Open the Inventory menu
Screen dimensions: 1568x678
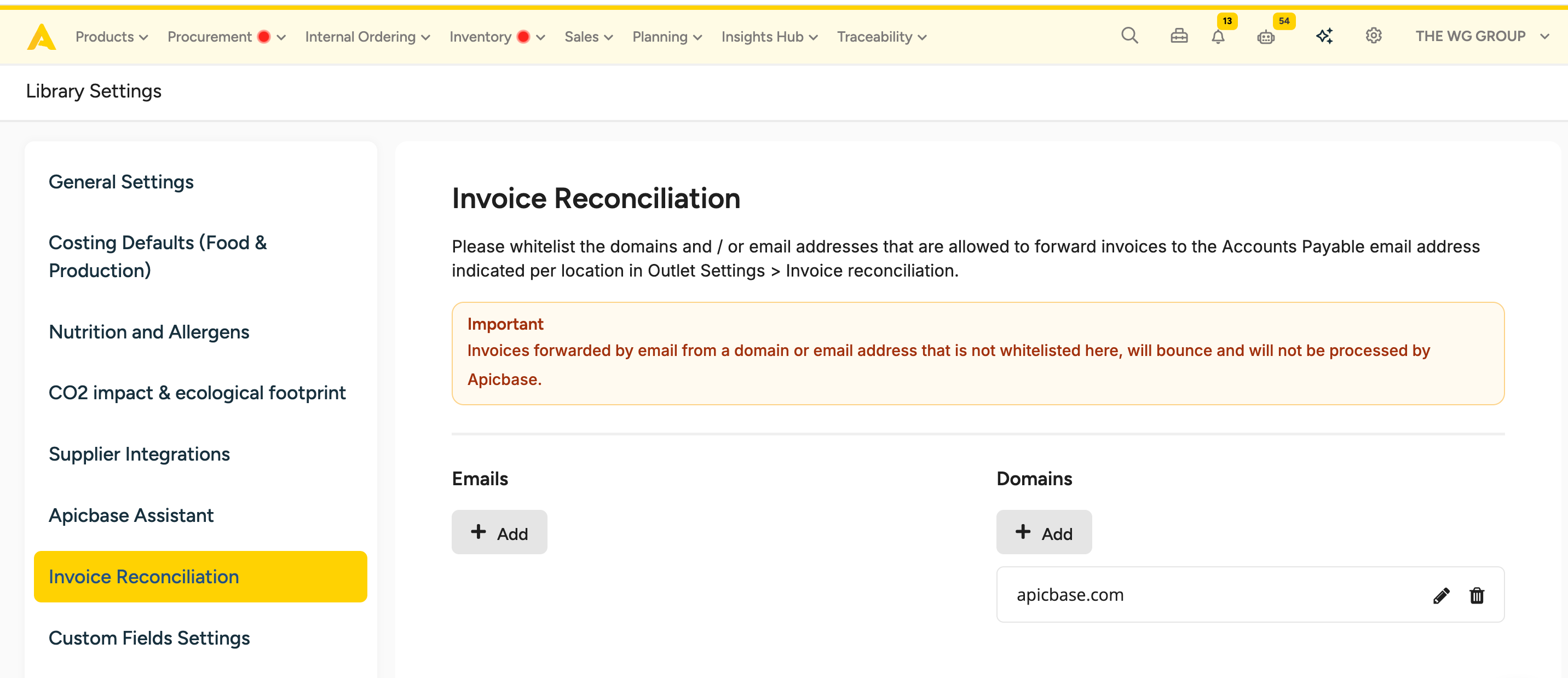point(496,37)
